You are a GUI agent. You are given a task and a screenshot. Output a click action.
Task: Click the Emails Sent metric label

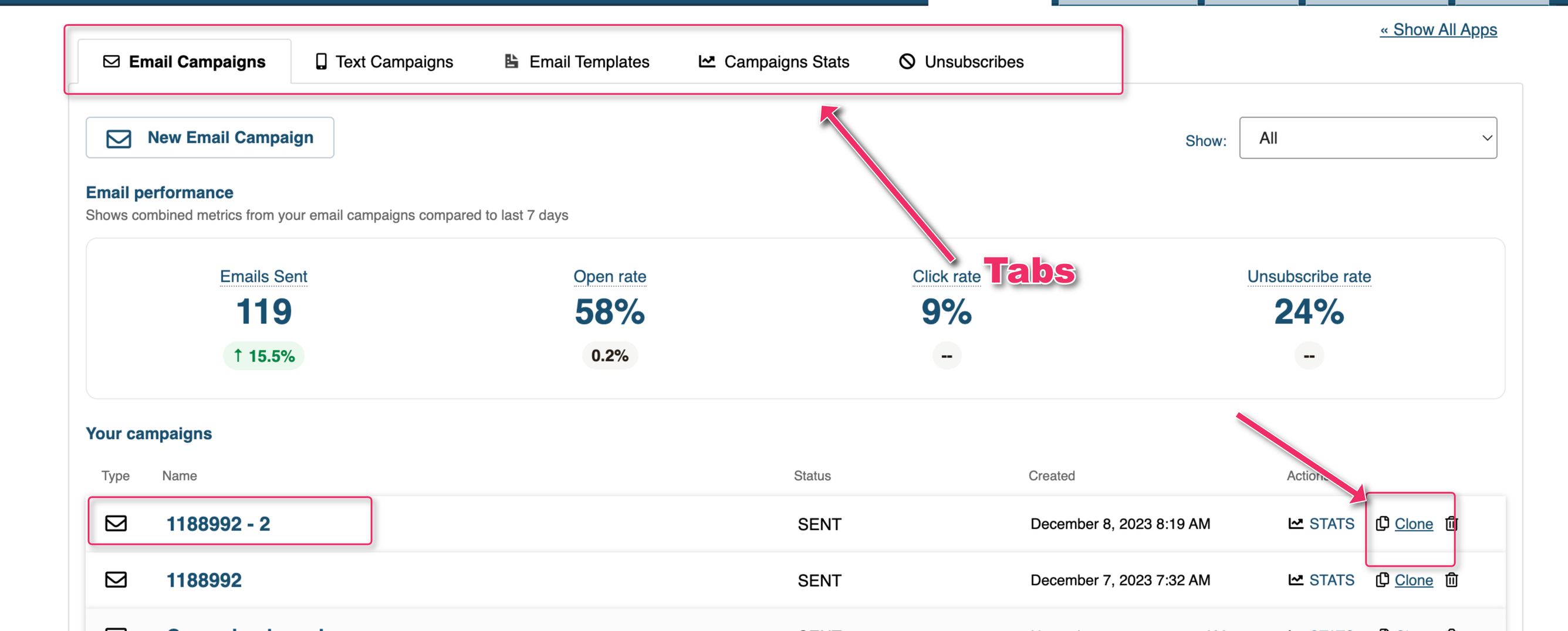click(x=263, y=276)
